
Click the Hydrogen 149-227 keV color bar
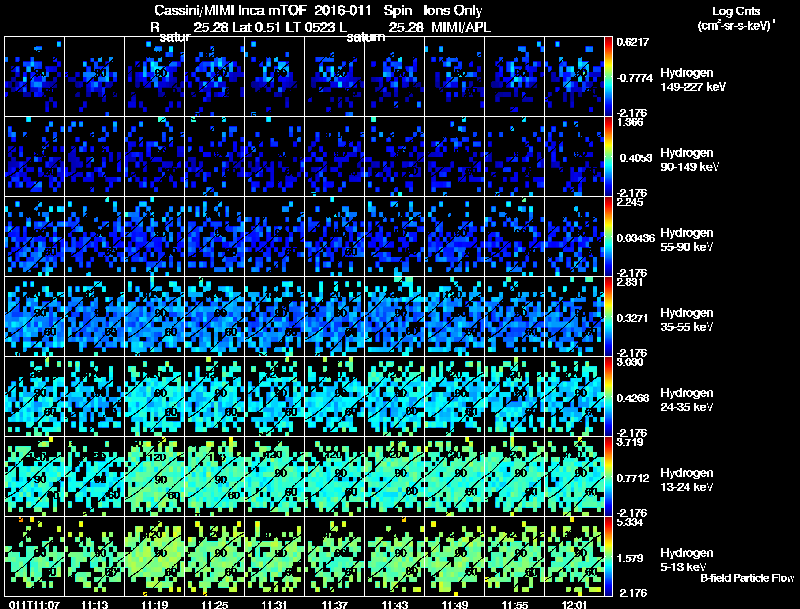(609, 76)
